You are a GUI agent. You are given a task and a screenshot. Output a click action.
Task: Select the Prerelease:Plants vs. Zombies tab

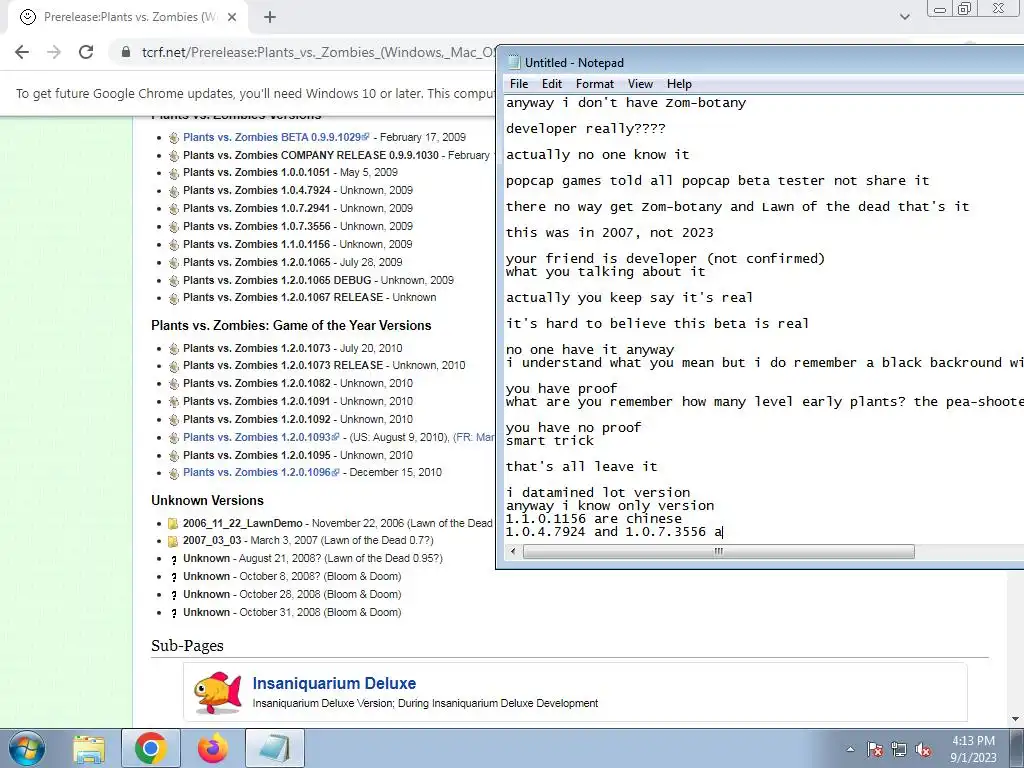(129, 17)
